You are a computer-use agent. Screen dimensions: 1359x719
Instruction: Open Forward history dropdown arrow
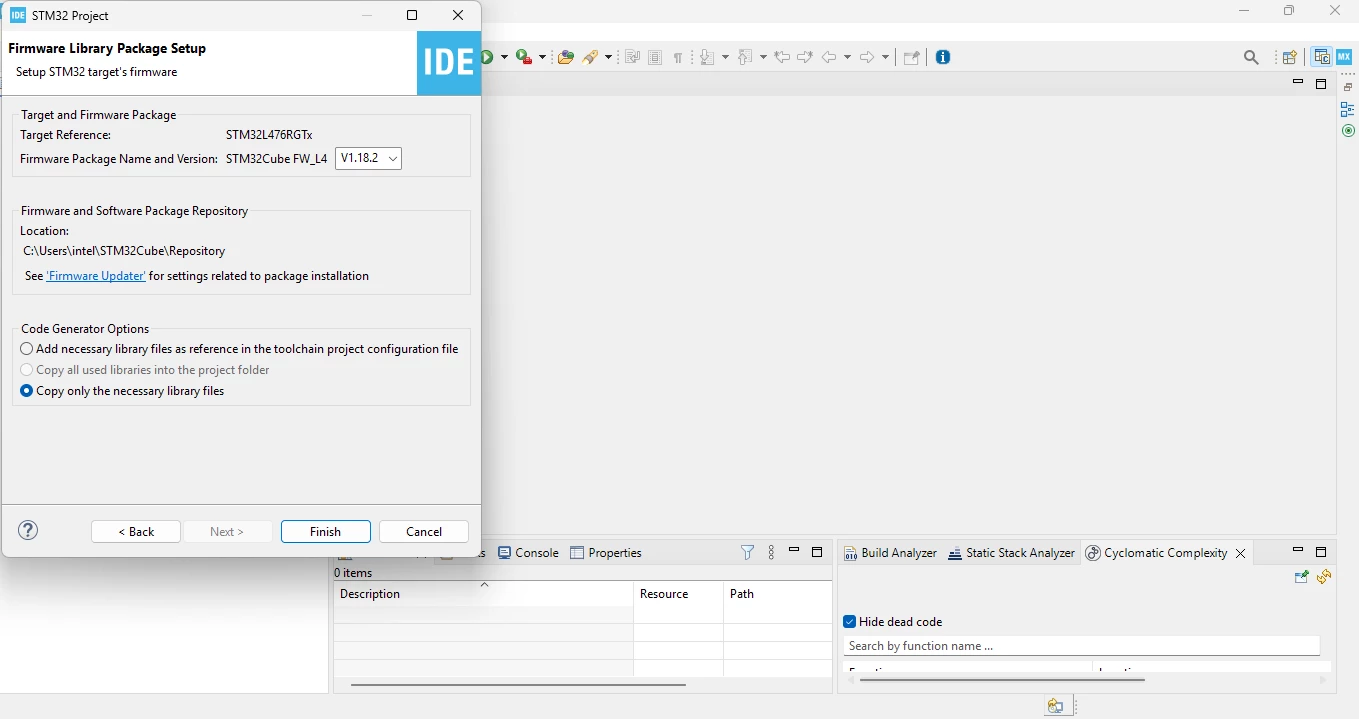point(885,57)
